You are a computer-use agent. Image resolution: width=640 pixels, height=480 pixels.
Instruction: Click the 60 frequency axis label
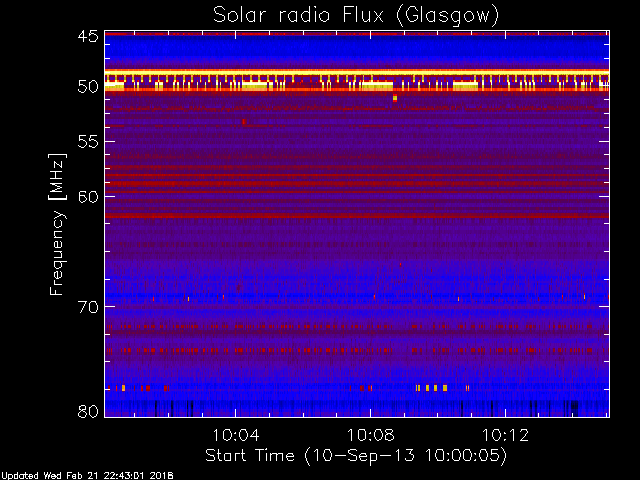click(88, 197)
